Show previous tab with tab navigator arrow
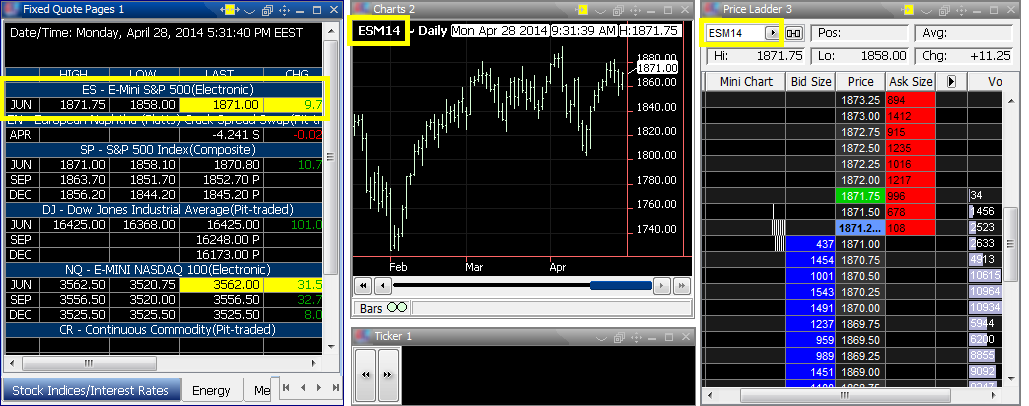This screenshot has width=1029, height=406. point(303,387)
